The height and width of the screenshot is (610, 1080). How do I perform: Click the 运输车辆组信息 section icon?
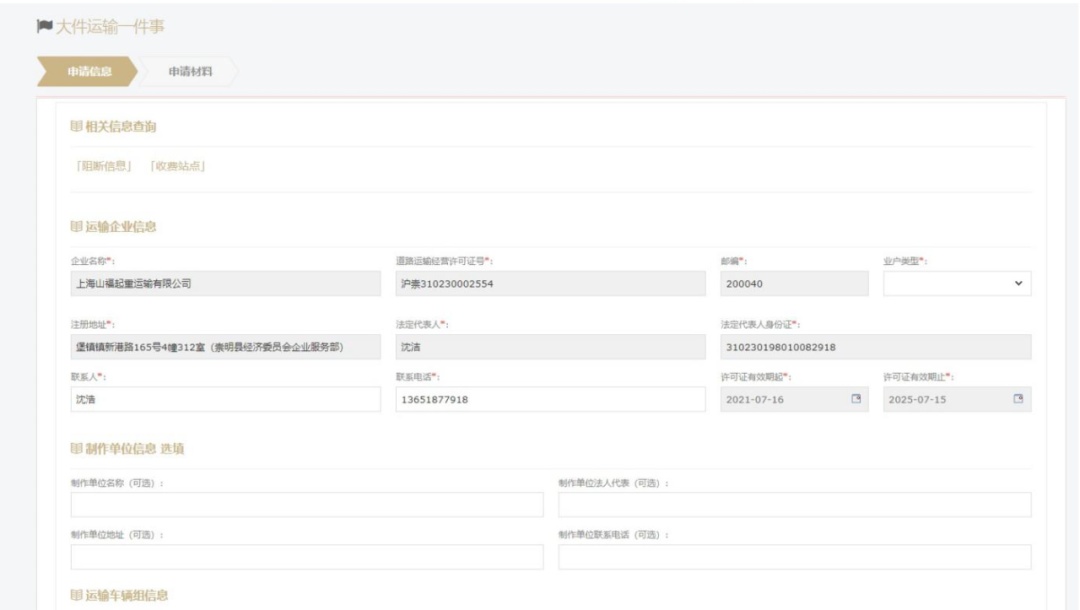75,596
